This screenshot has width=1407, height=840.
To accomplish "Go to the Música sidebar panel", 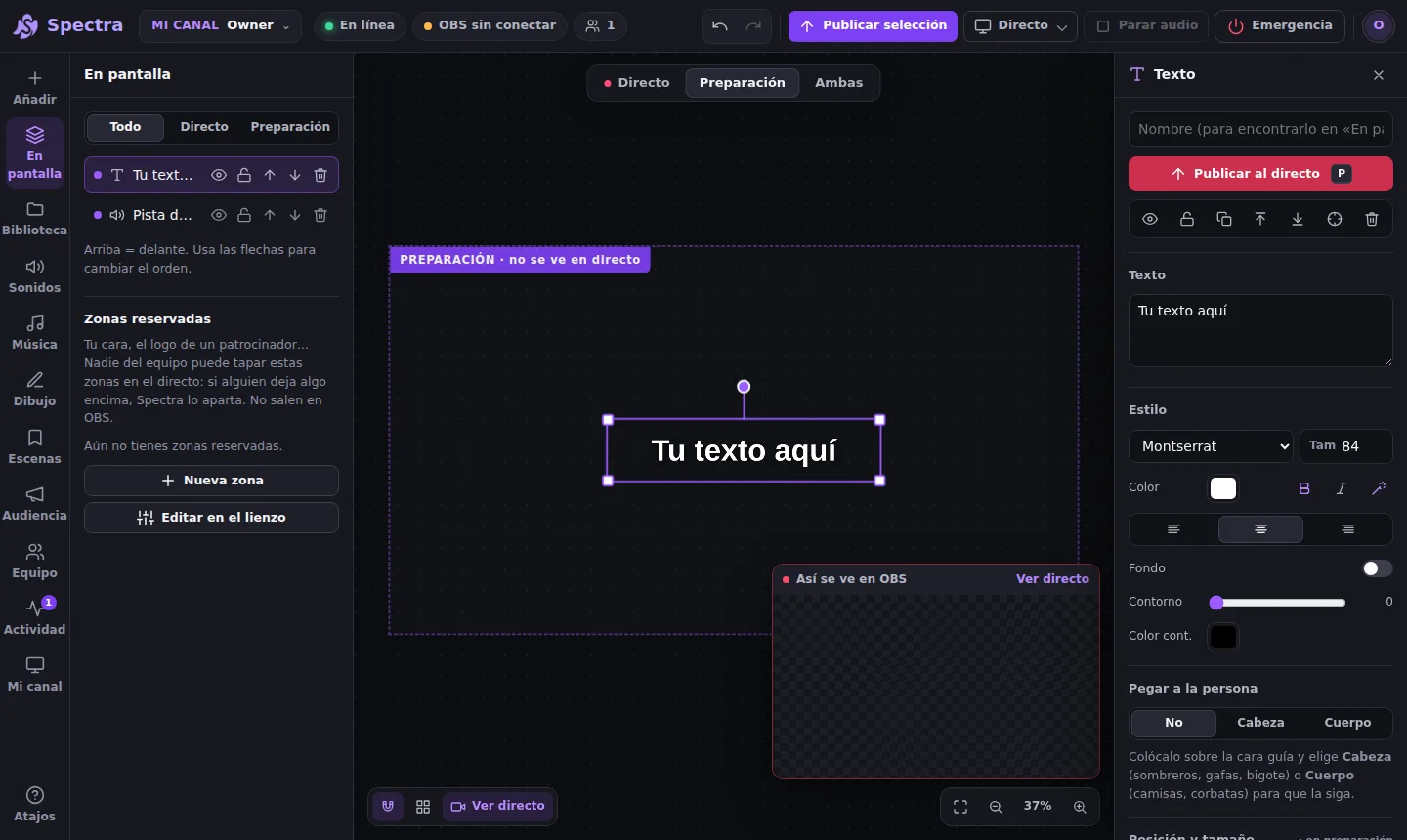I will tap(34, 333).
